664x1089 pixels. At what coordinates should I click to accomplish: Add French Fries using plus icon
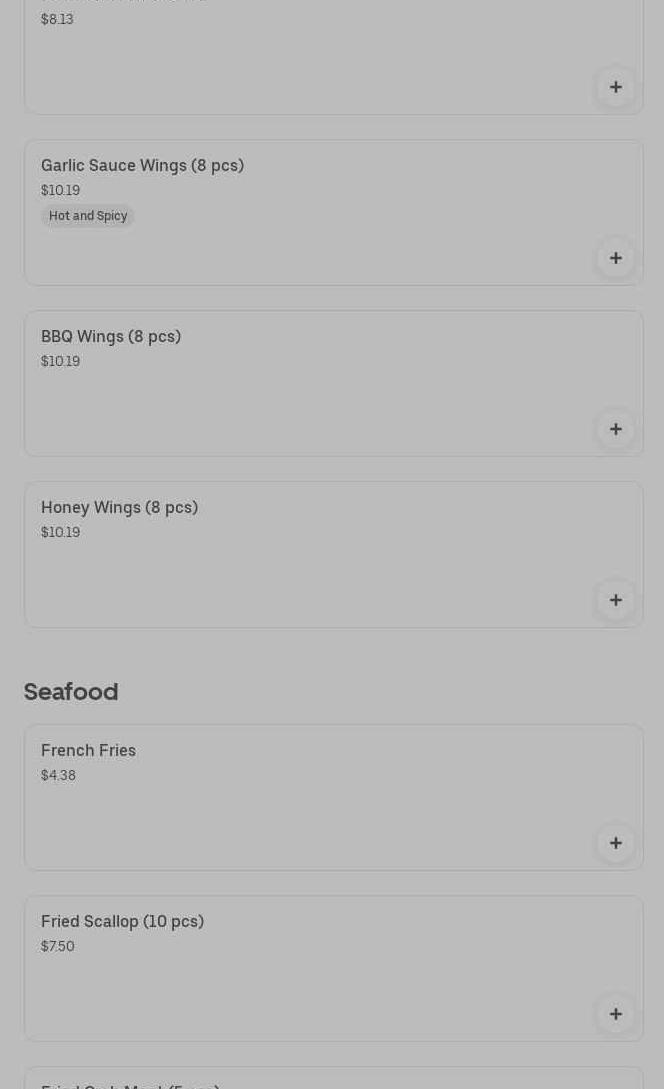[x=615, y=843]
